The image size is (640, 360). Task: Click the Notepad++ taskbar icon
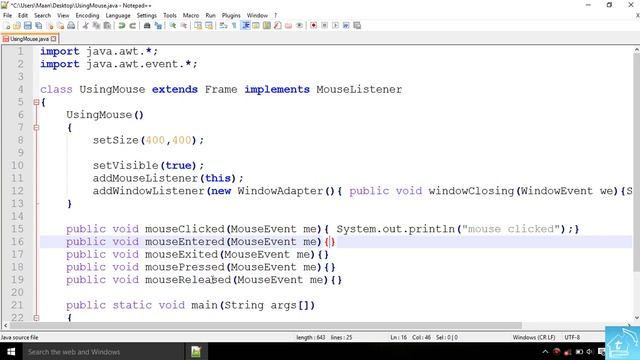tap(196, 351)
